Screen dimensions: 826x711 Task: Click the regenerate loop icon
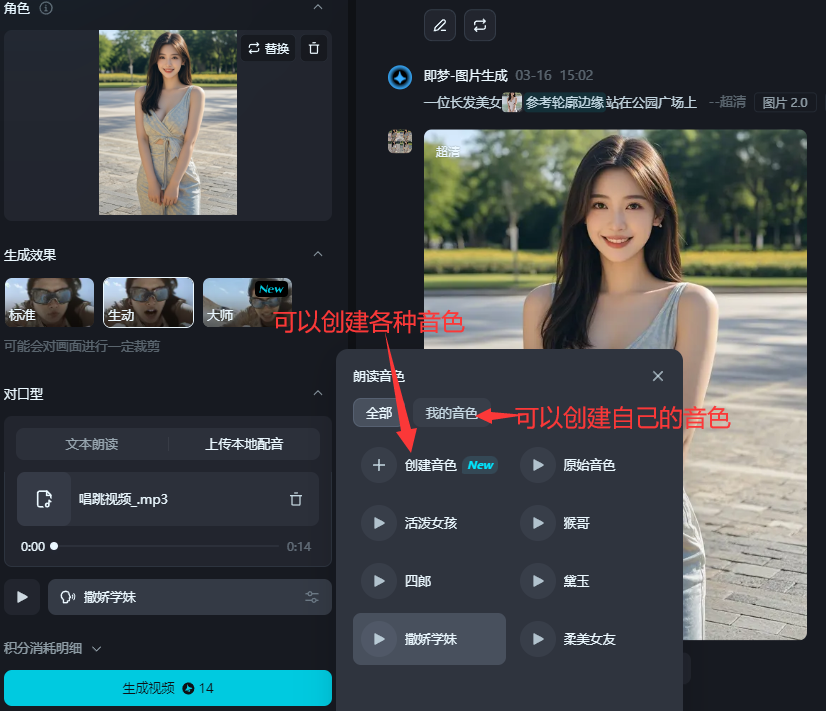pyautogui.click(x=480, y=25)
